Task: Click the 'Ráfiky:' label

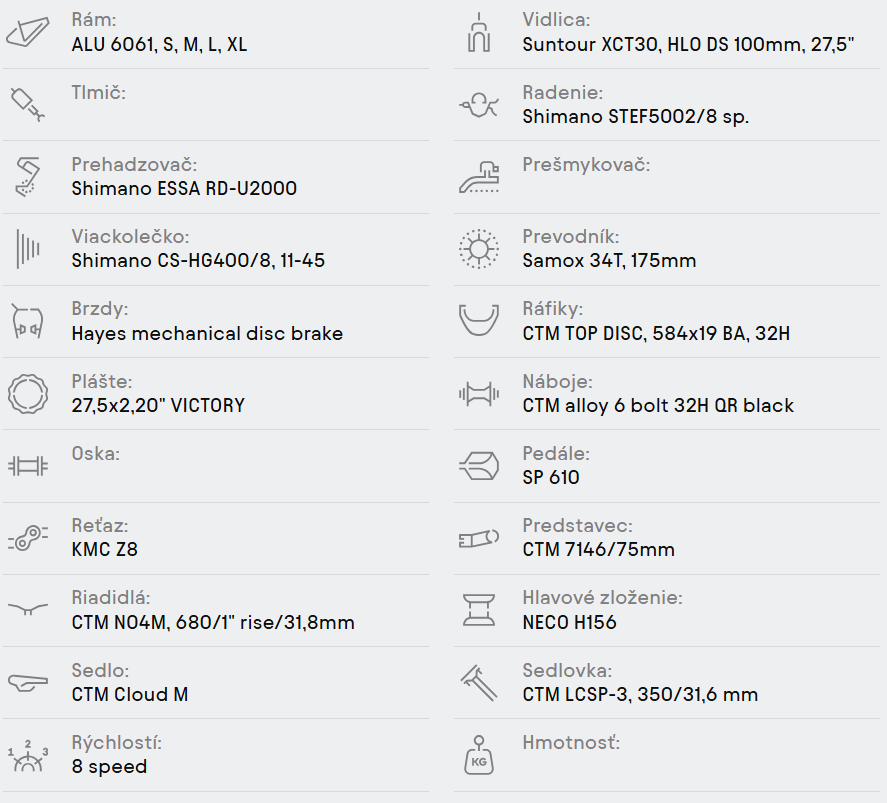Action: [553, 309]
